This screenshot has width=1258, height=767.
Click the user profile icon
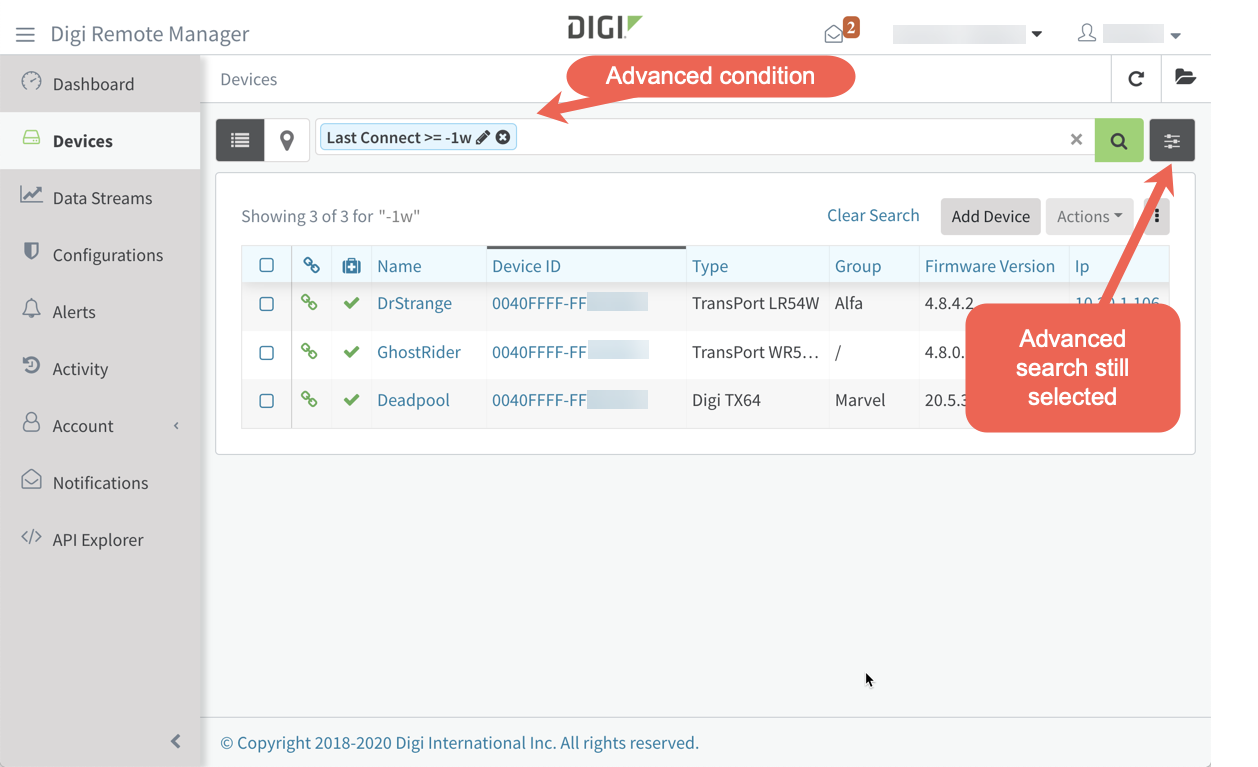point(1087,33)
